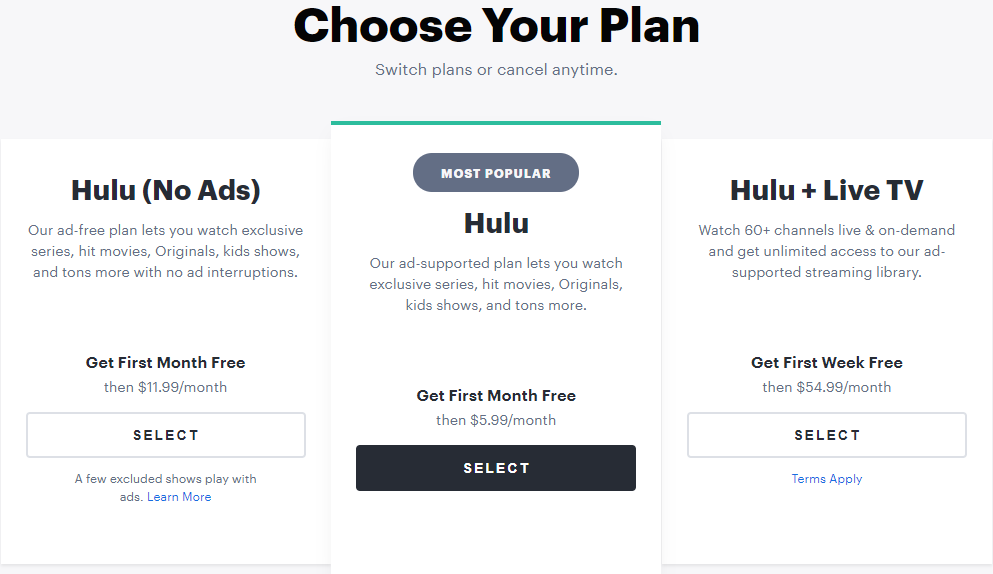This screenshot has width=993, height=574.
Task: Open the Terms Apply link
Action: pos(826,479)
